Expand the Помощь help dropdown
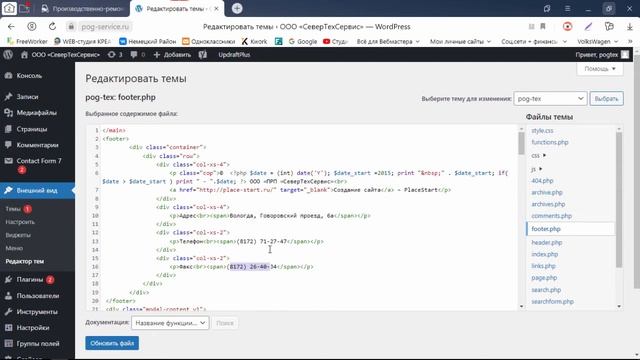 coord(600,69)
